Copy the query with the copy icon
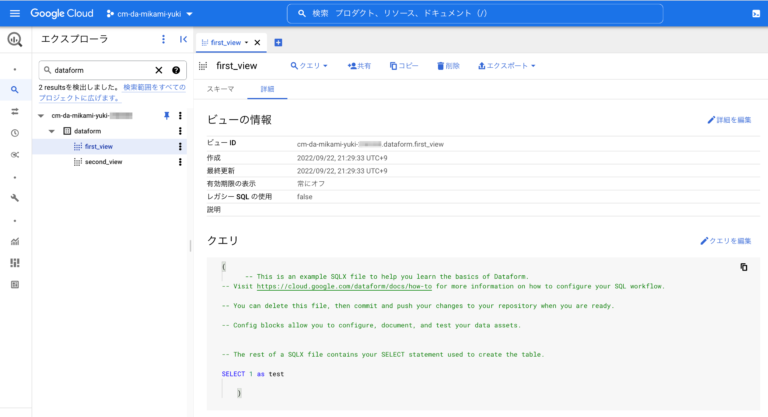Image resolution: width=768 pixels, height=417 pixels. coord(744,267)
